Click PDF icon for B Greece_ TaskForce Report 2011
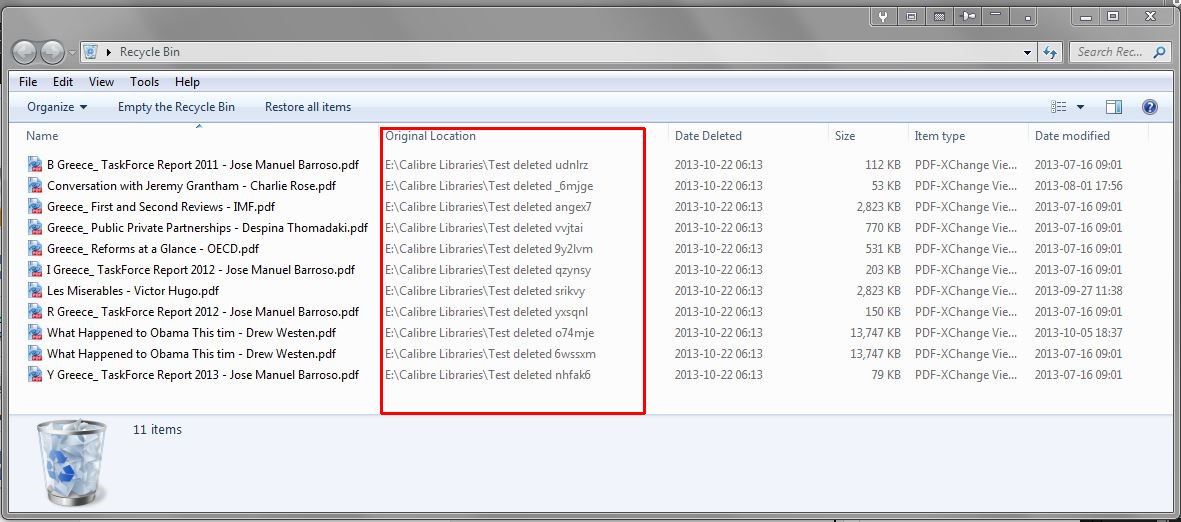The width and height of the screenshot is (1181, 522). click(35, 164)
